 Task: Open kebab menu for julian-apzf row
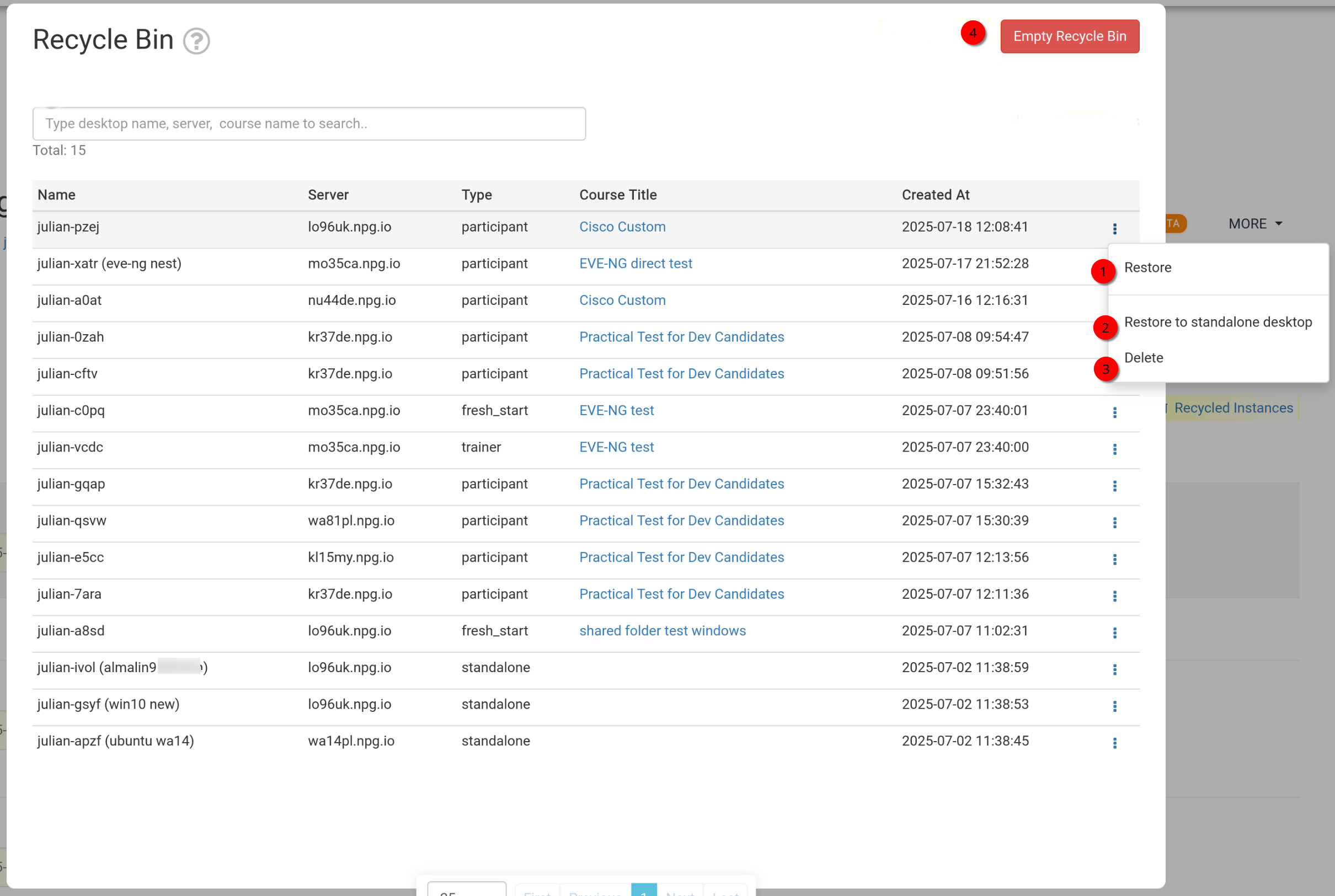1114,743
